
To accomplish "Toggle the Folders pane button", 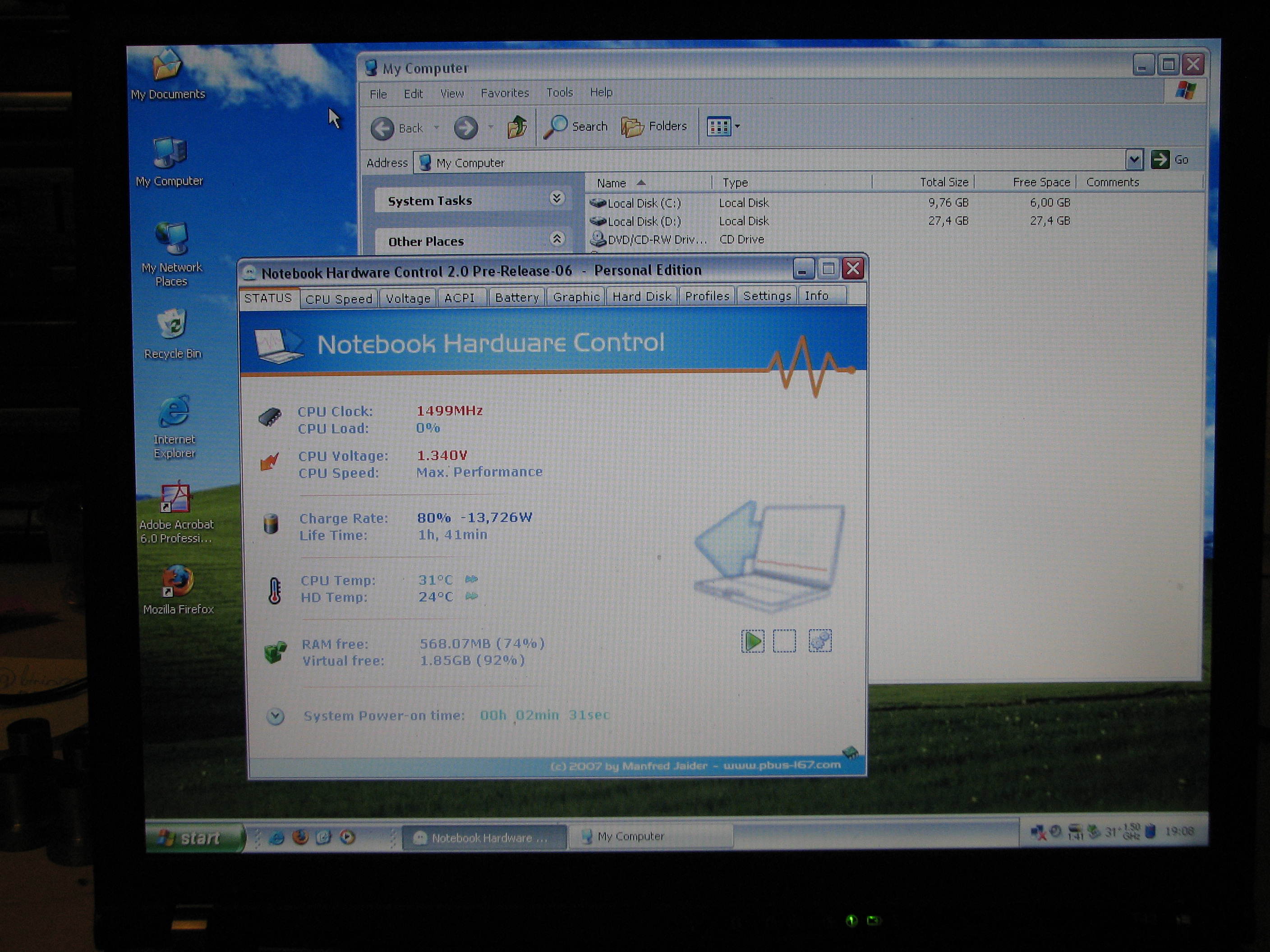I will click(x=654, y=126).
